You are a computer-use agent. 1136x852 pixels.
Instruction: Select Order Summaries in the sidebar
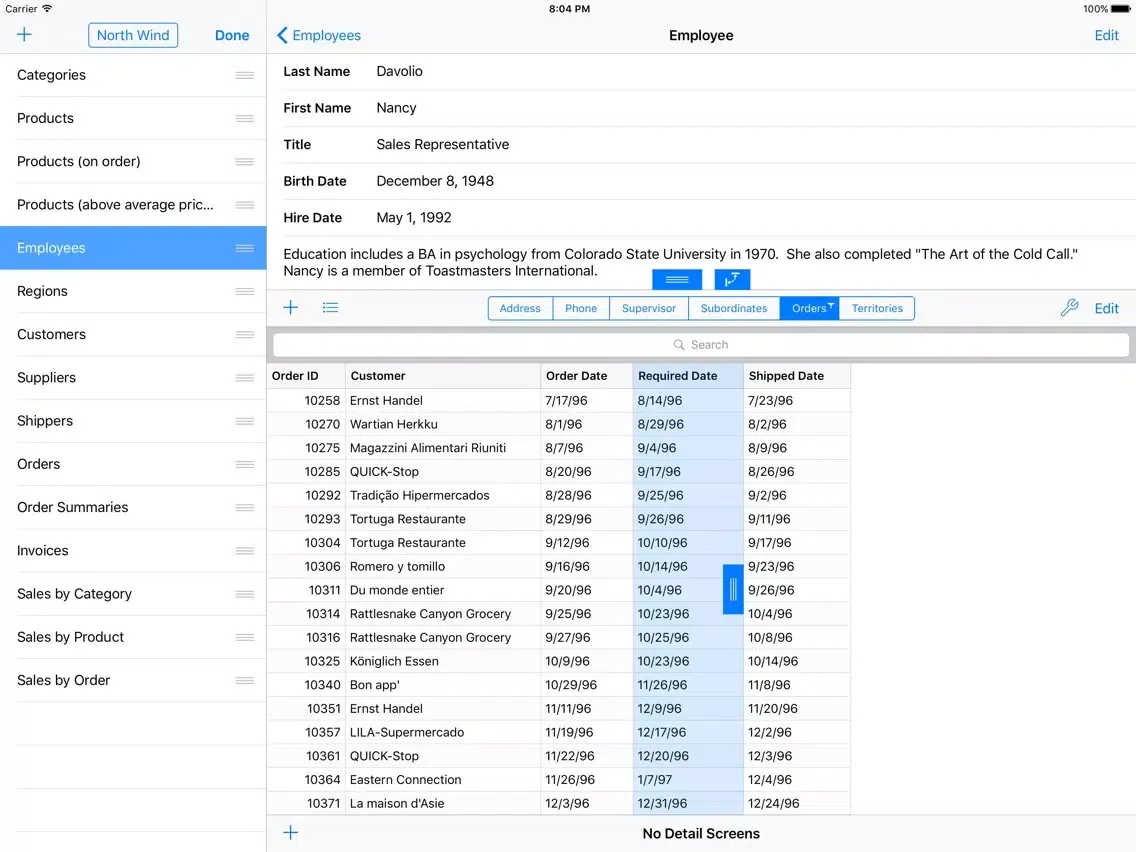pyautogui.click(x=133, y=507)
